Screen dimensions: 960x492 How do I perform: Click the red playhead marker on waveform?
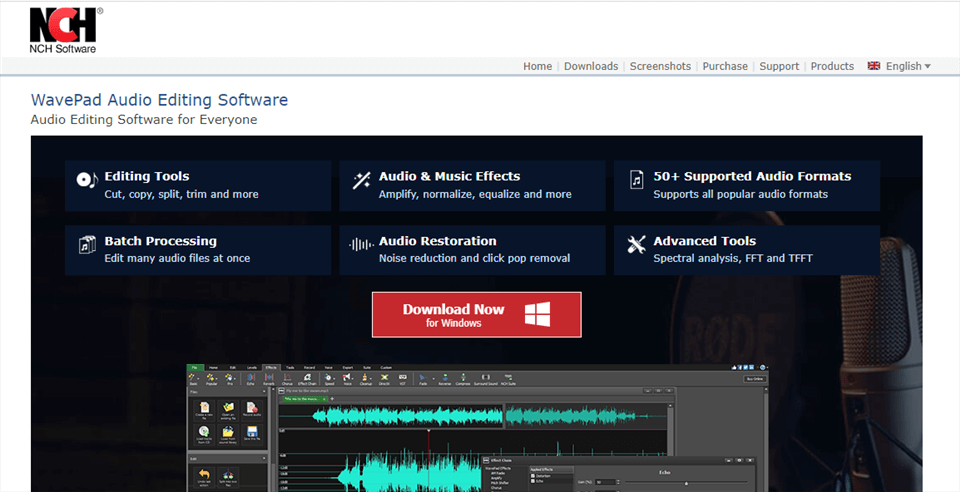[429, 431]
